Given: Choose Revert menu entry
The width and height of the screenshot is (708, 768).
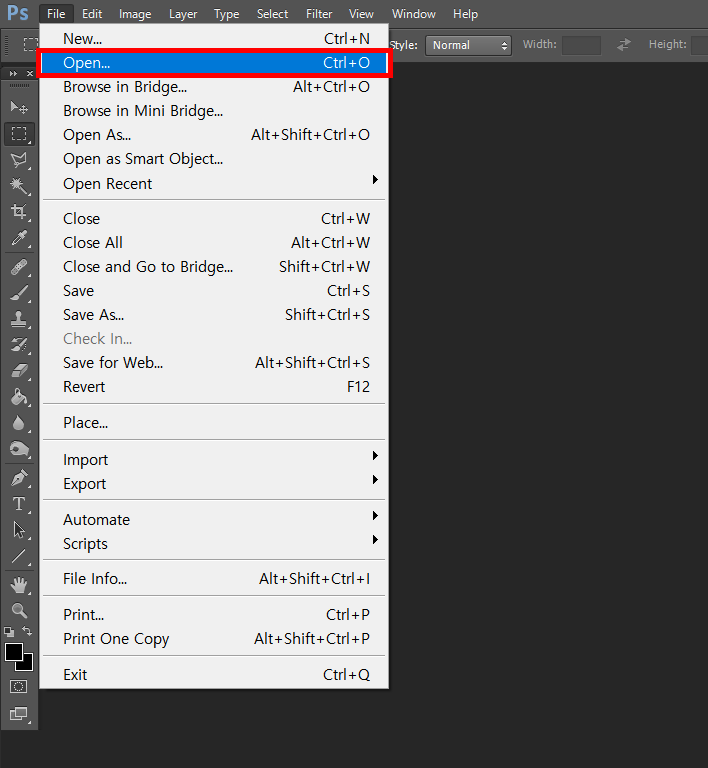Looking at the screenshot, I should click(214, 386).
